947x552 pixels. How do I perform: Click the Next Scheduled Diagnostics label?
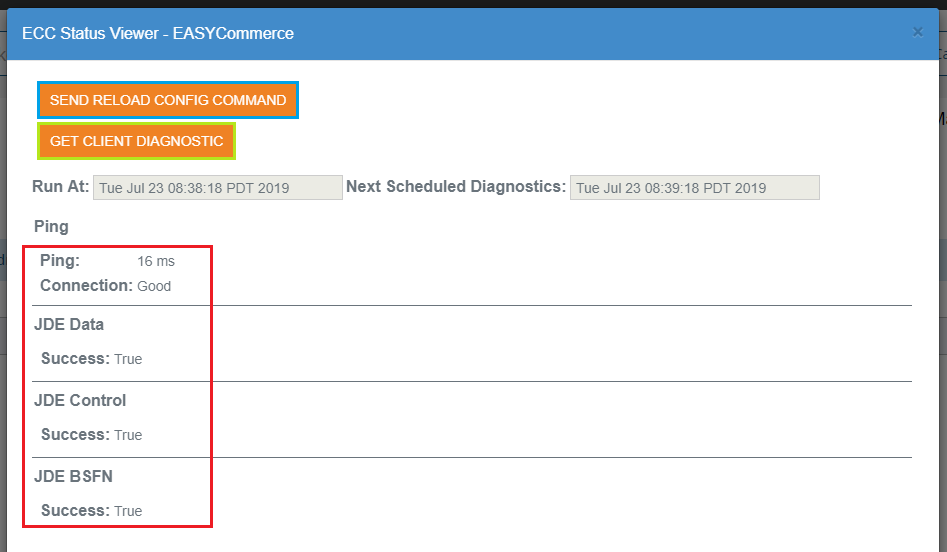coord(456,187)
